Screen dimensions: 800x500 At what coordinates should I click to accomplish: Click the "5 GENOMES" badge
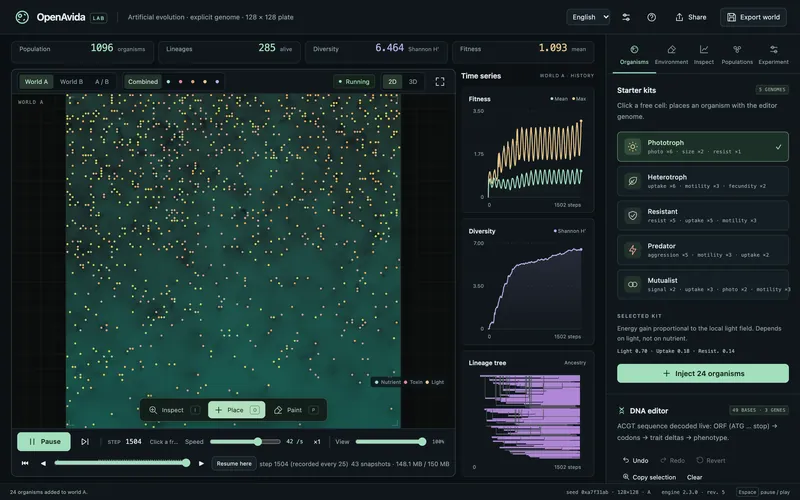click(x=772, y=90)
